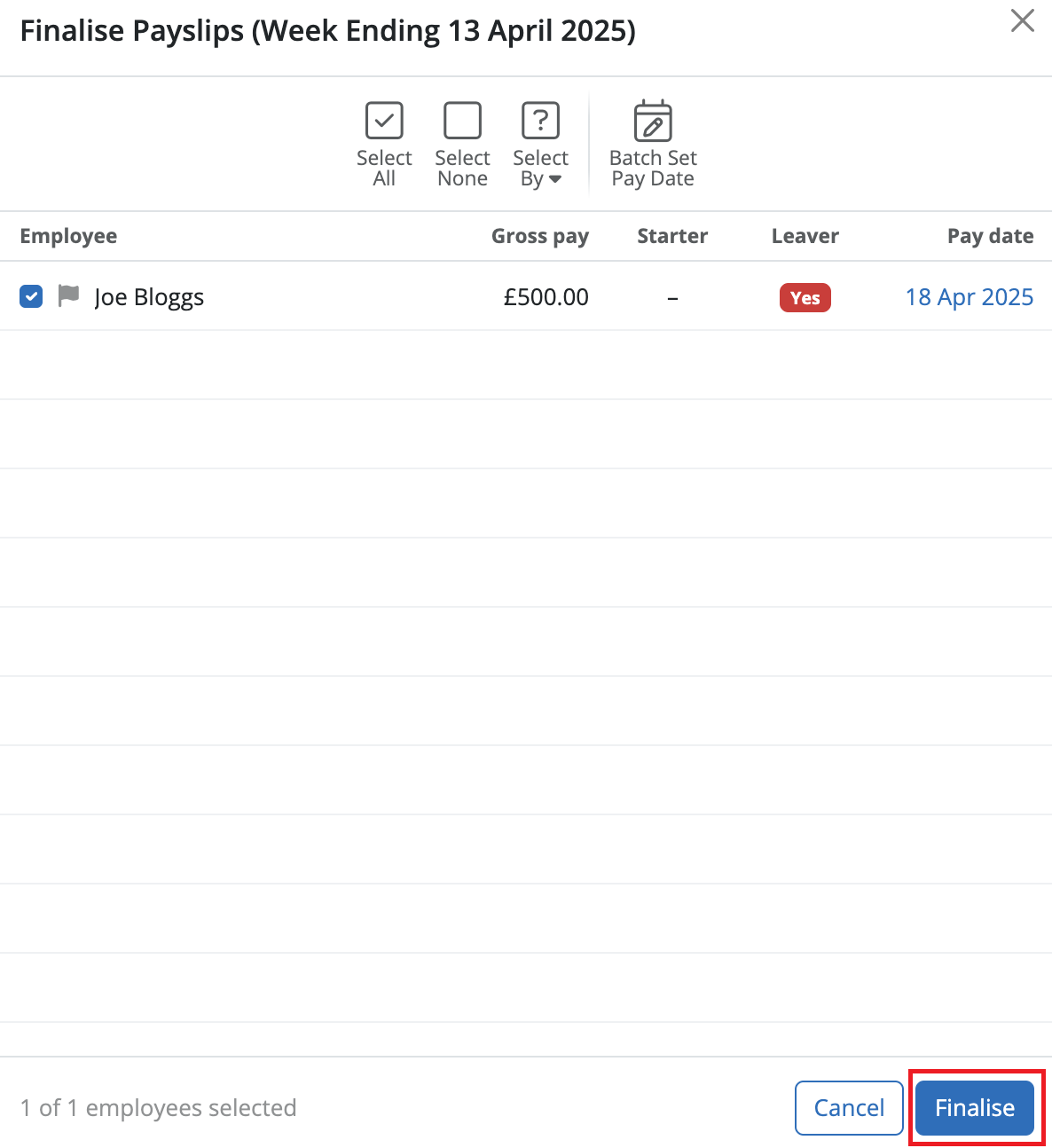Click the Select None icon
The image size is (1052, 1148).
pyautogui.click(x=462, y=121)
